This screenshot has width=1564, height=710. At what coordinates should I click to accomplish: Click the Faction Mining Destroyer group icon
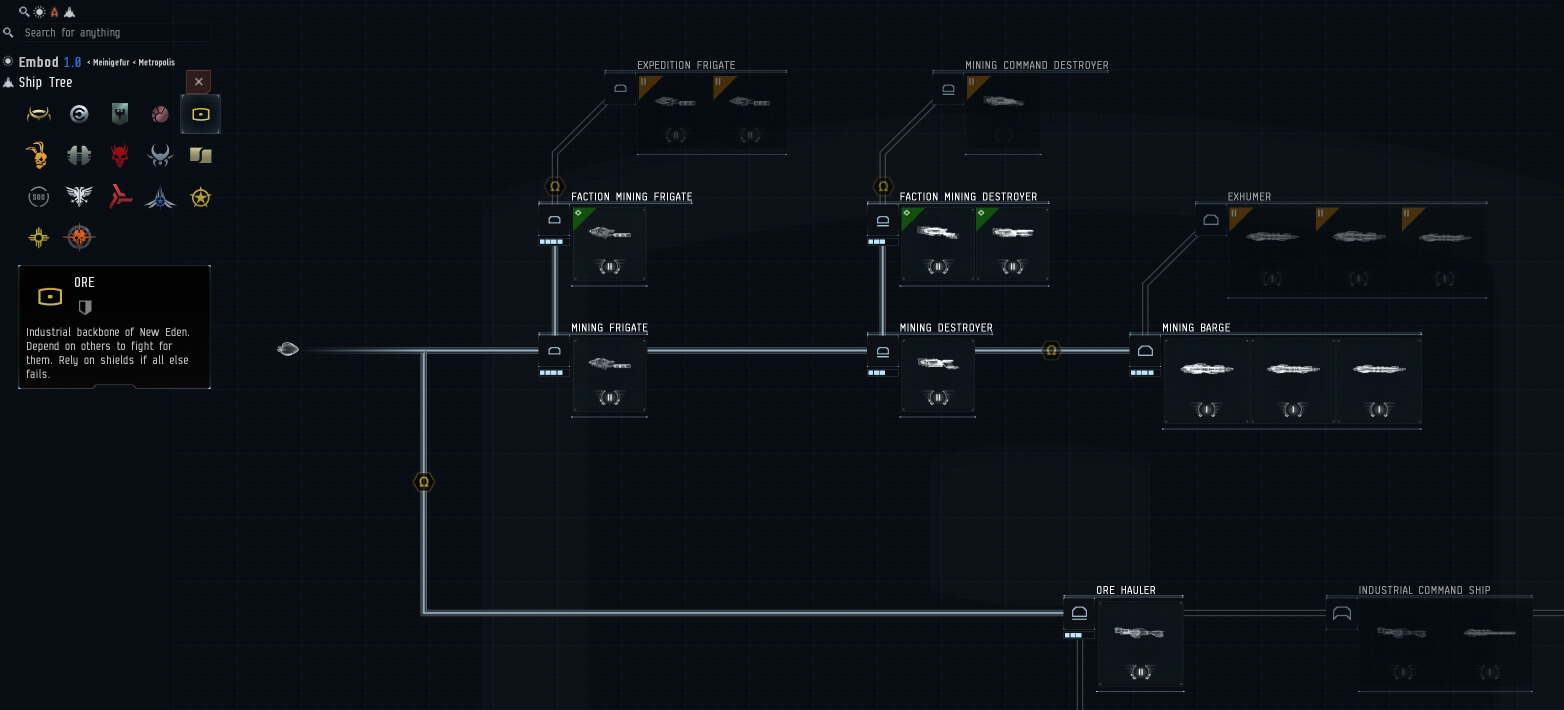883,220
